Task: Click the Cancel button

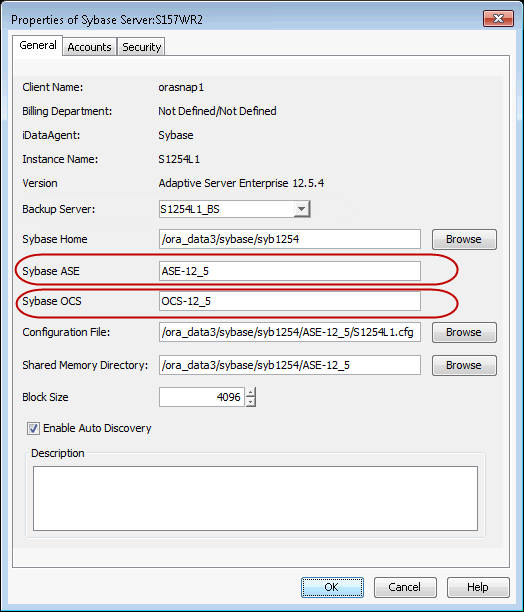Action: [405, 587]
